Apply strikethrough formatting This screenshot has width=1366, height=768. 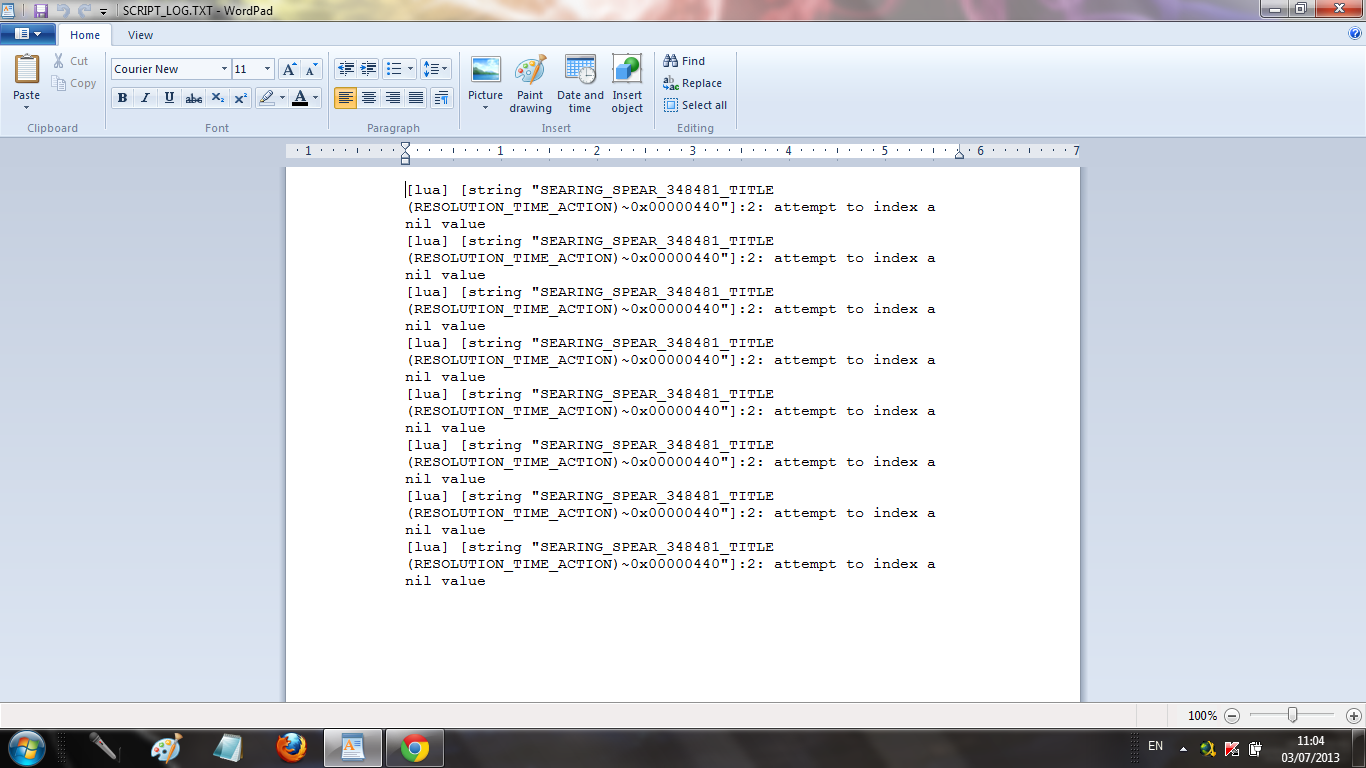(194, 98)
